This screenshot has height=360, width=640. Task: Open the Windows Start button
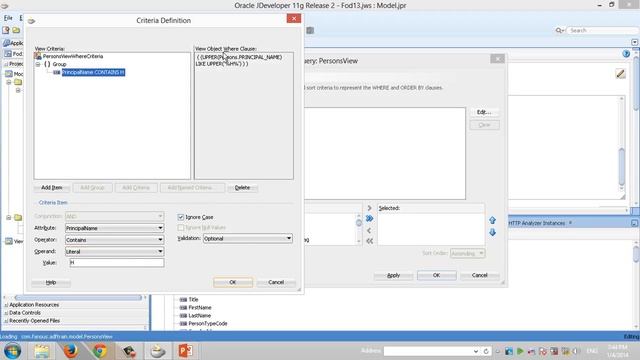pyautogui.click(x=12, y=351)
